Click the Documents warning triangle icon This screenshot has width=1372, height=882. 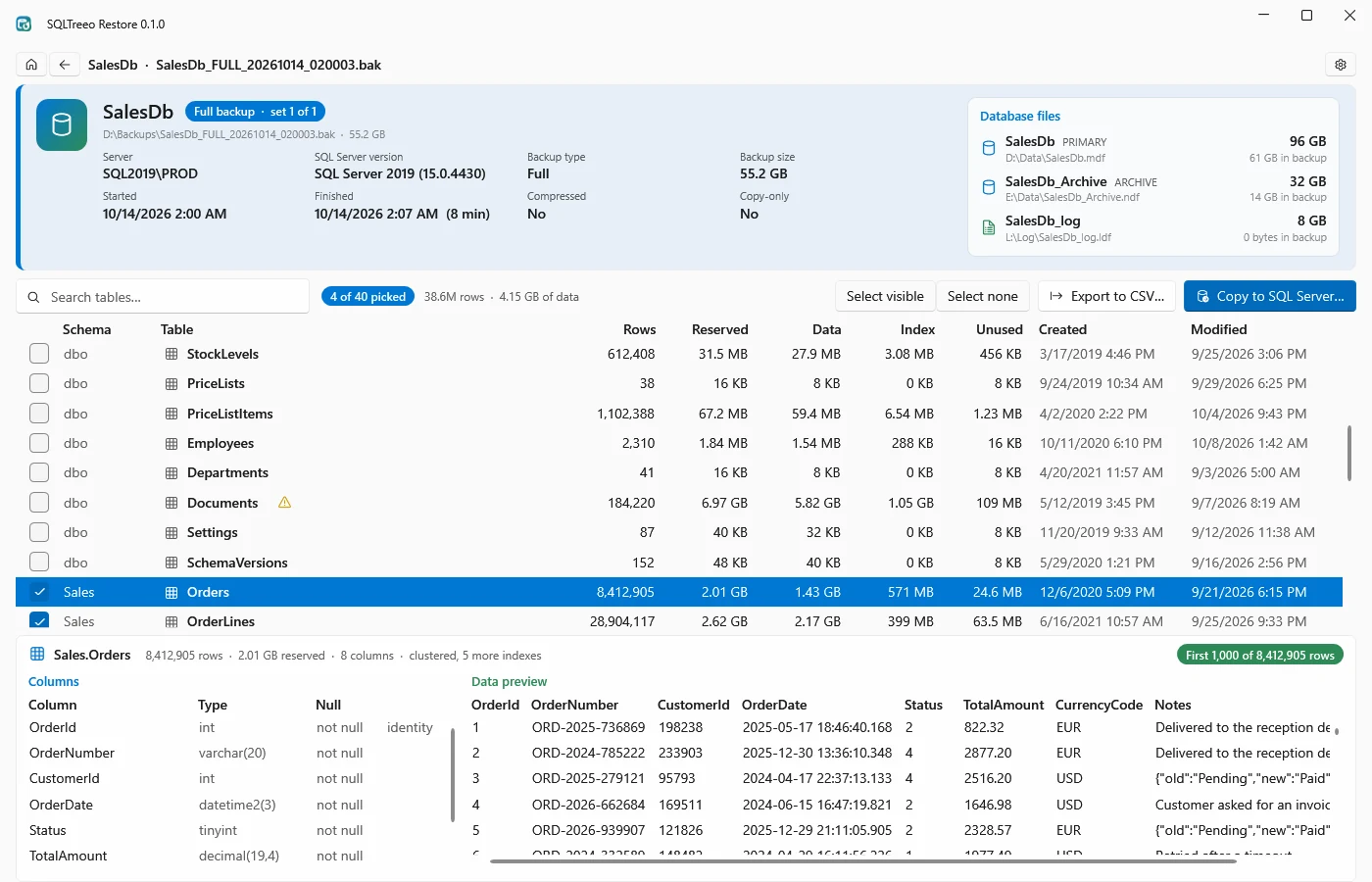point(285,503)
